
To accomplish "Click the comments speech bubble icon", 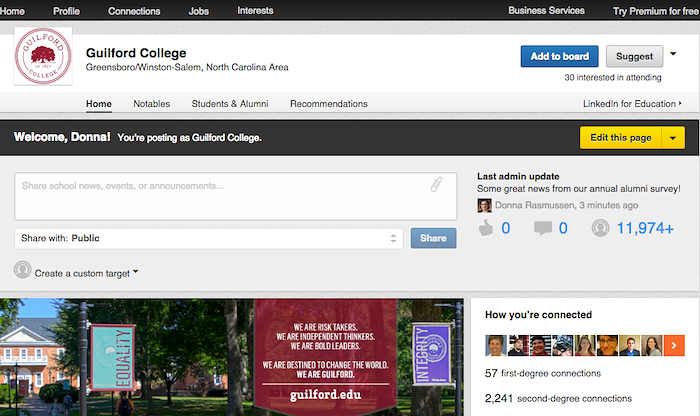I will pos(543,228).
